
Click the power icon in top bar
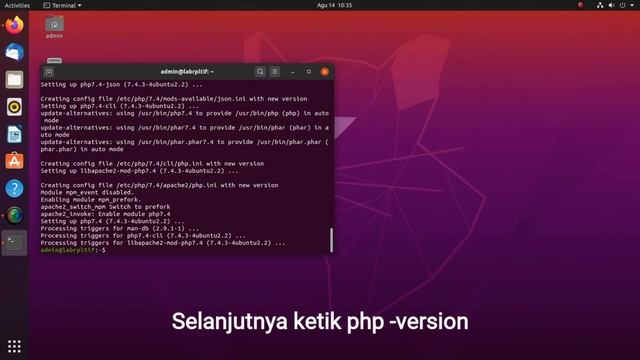[622, 5]
